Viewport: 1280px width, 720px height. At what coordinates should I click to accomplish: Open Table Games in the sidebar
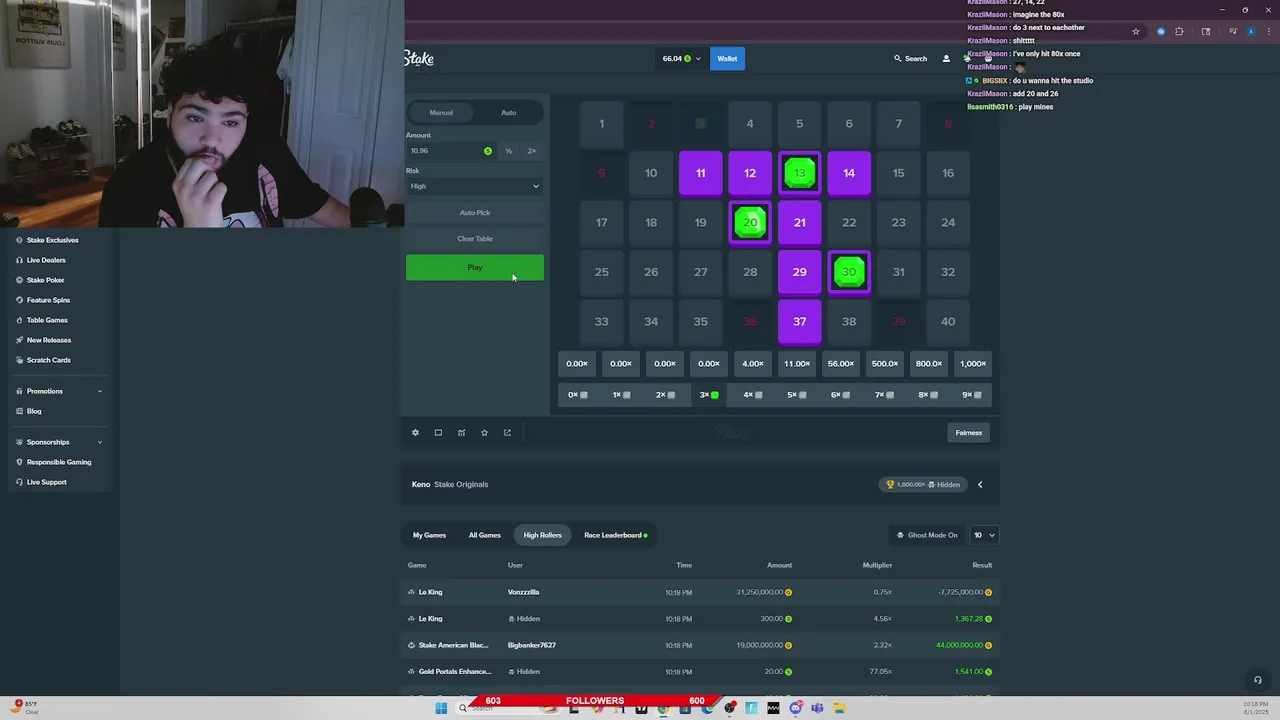[x=47, y=320]
